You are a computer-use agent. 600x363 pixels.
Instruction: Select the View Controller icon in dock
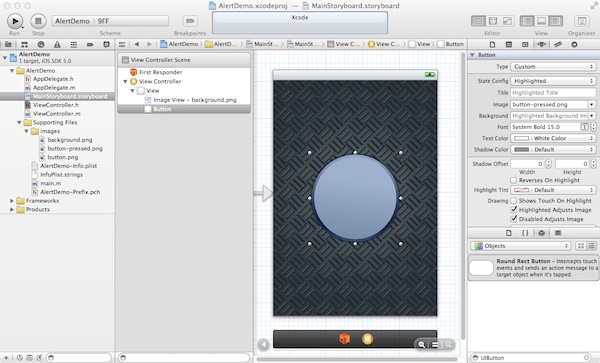pyautogui.click(x=367, y=339)
